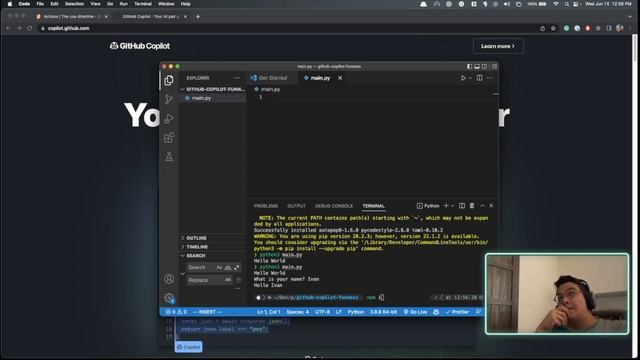Click main.py breadcrumb above the editor
Image resolution: width=640 pixels, height=360 pixels.
click(270, 89)
